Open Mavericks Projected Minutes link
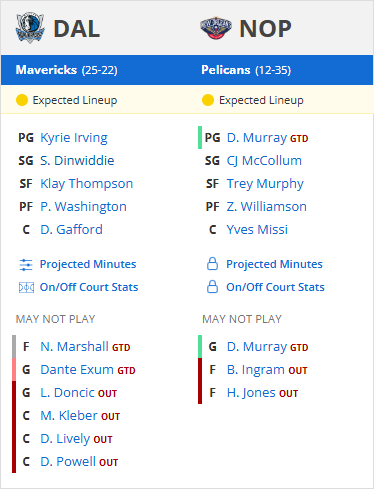This screenshot has height=489, width=374. click(88, 264)
